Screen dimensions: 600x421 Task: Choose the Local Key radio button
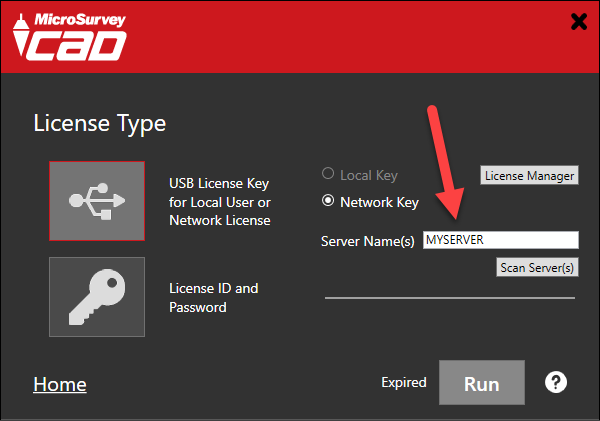click(328, 174)
